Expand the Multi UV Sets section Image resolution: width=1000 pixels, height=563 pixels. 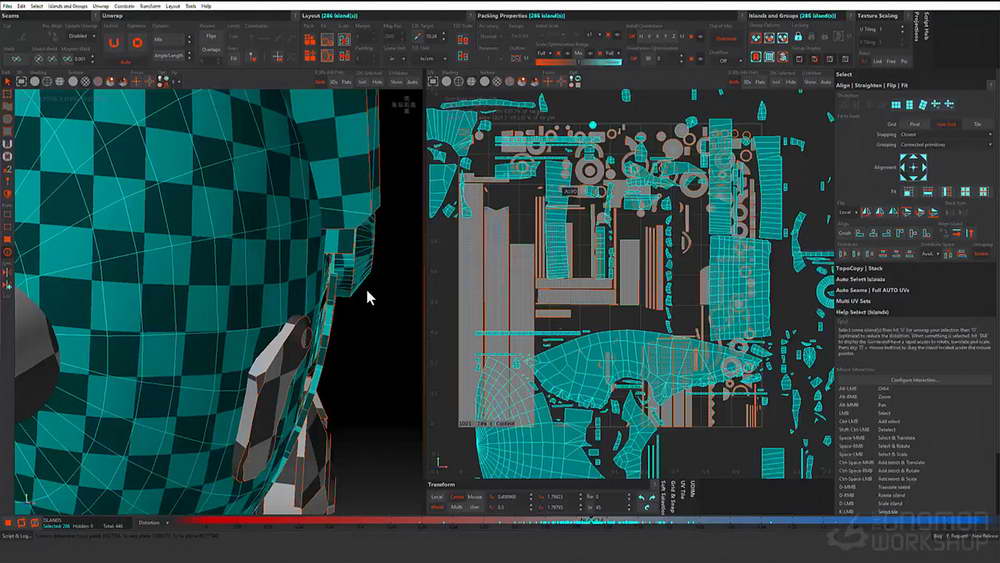pos(853,301)
